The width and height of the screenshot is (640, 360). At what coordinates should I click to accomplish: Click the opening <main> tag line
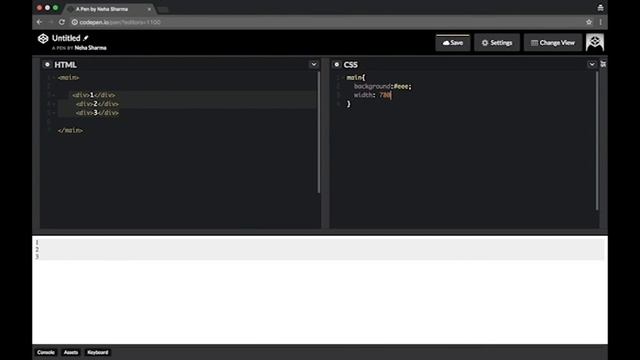[x=68, y=78]
